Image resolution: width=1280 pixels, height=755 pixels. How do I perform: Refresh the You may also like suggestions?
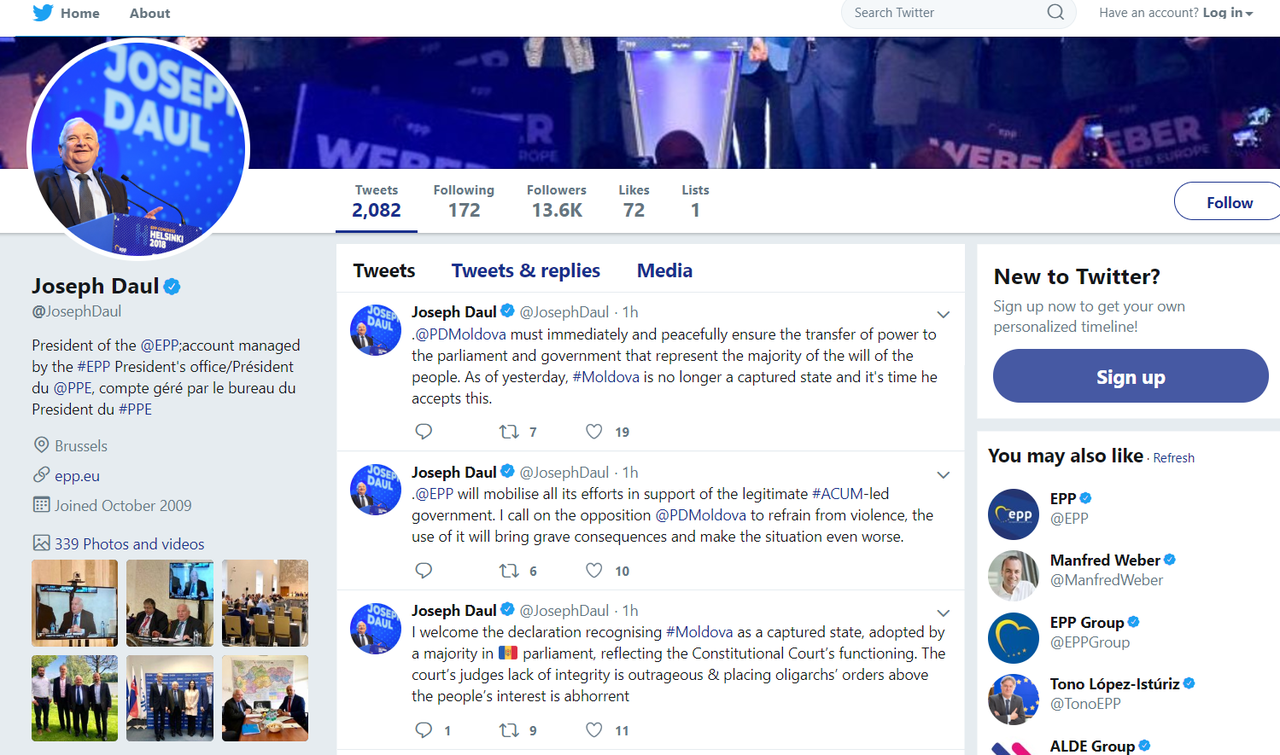click(1174, 458)
